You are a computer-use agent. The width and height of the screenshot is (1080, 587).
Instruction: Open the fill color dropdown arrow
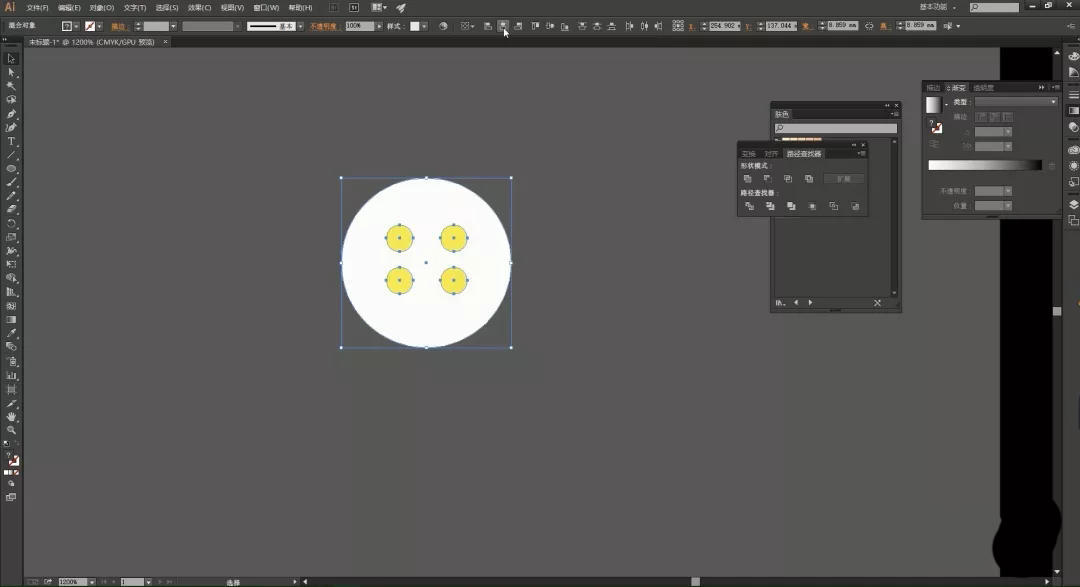click(76, 26)
